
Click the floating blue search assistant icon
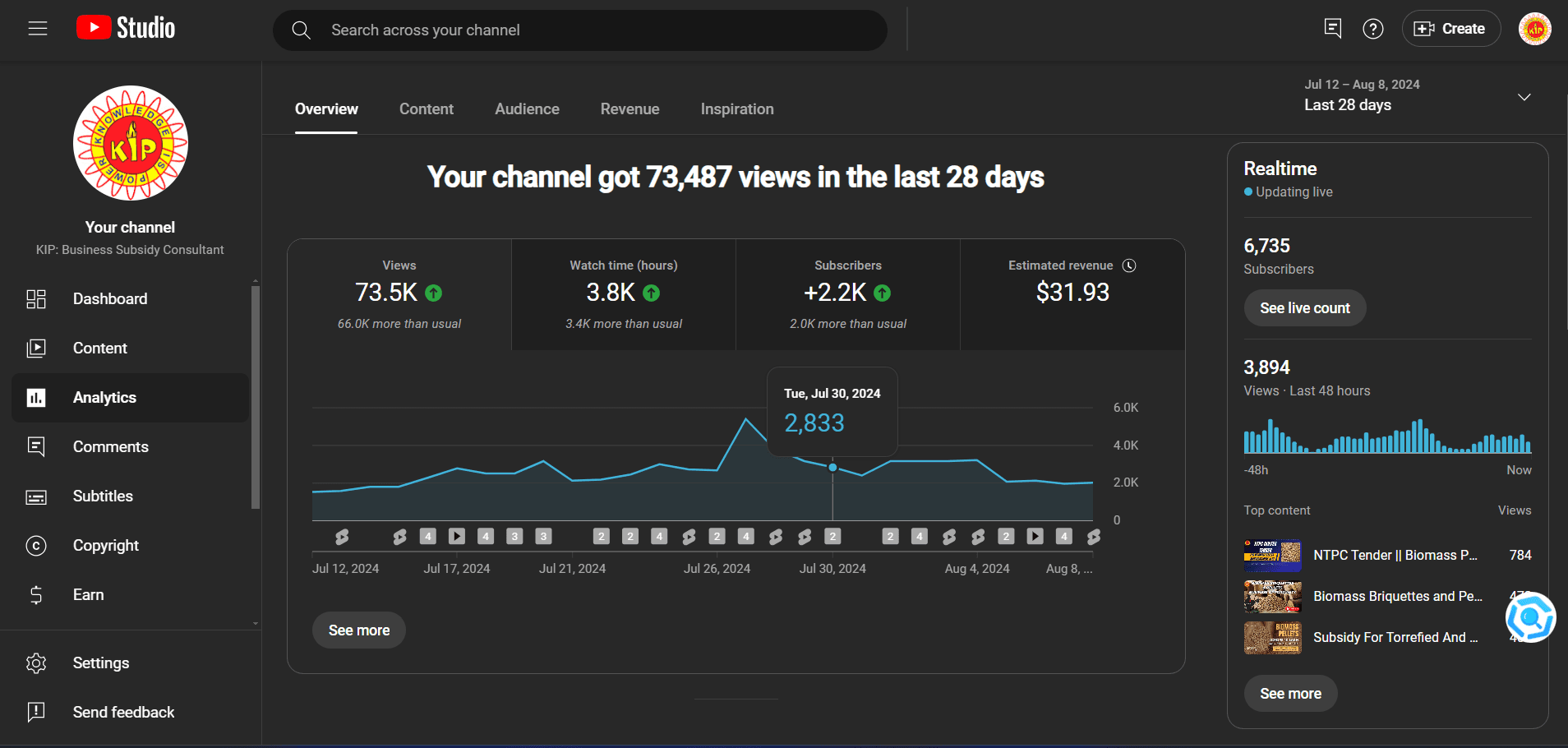click(x=1530, y=617)
